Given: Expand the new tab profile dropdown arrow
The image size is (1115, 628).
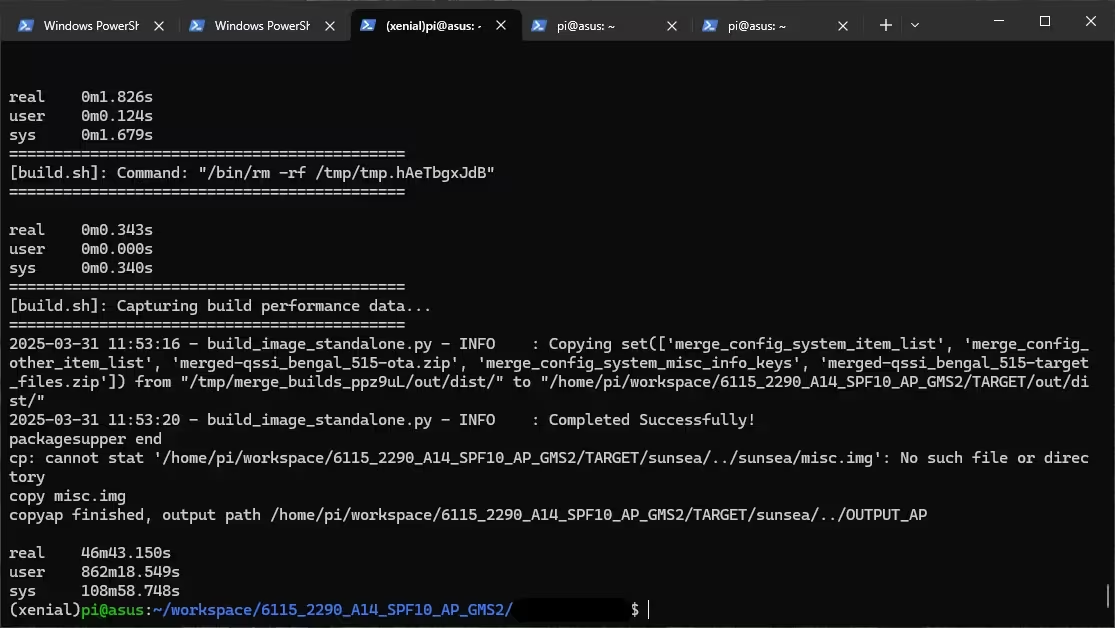Looking at the screenshot, I should point(915,26).
